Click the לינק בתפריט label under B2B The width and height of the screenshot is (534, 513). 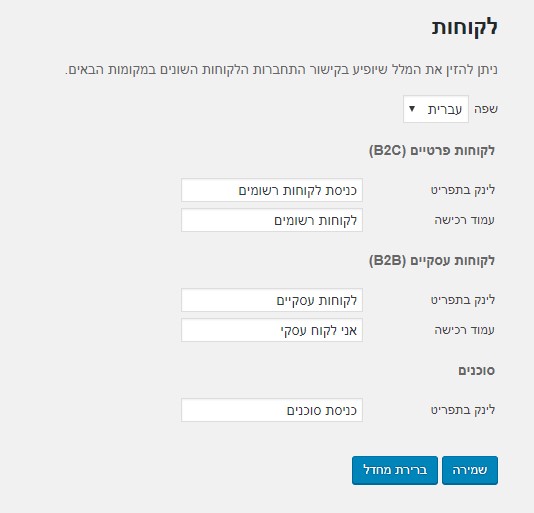coord(462,300)
